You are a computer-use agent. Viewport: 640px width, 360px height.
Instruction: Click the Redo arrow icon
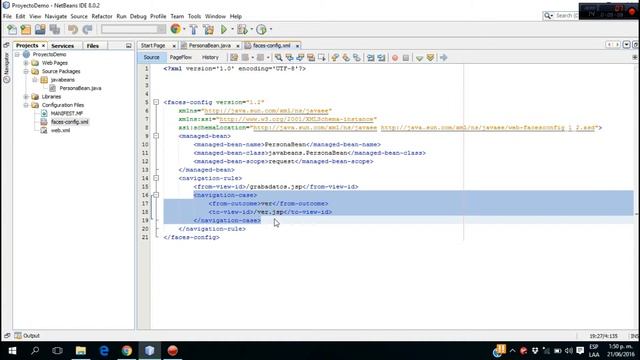[x=87, y=29]
